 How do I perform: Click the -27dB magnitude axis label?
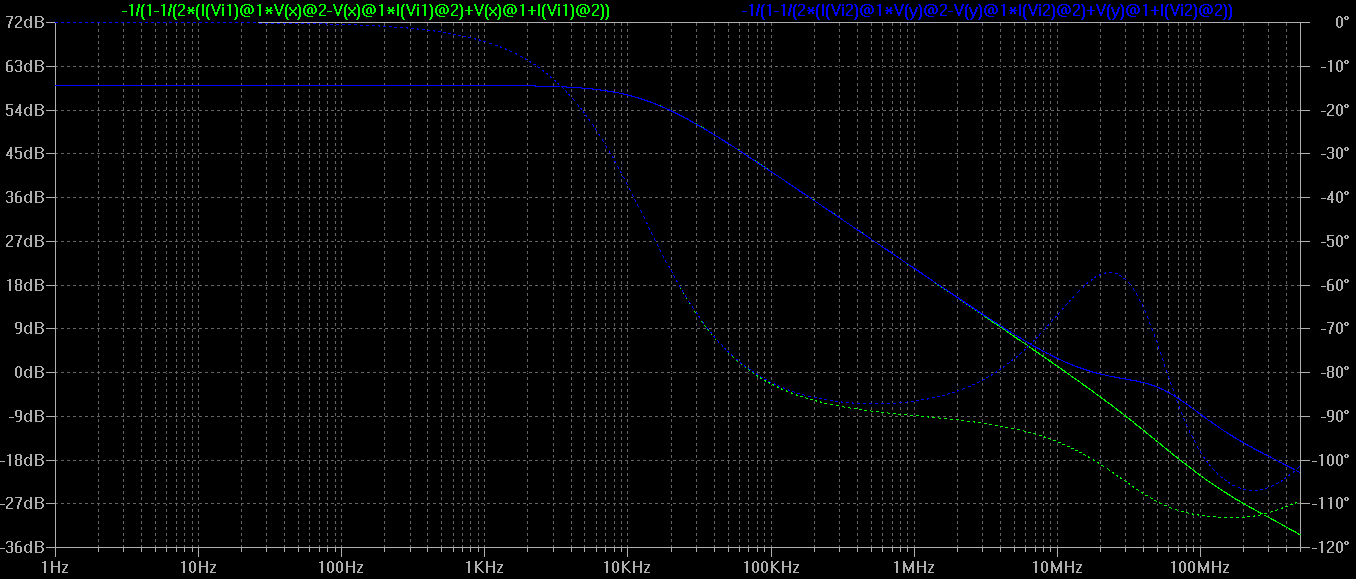tap(22, 503)
